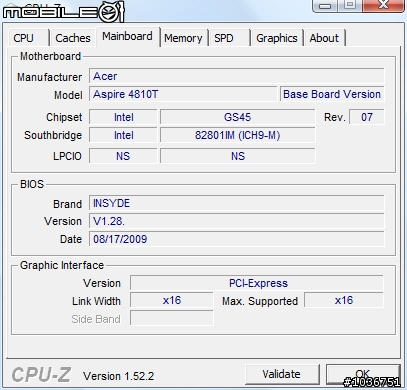Open the Graphics tab
This screenshot has width=407, height=390.
click(277, 38)
